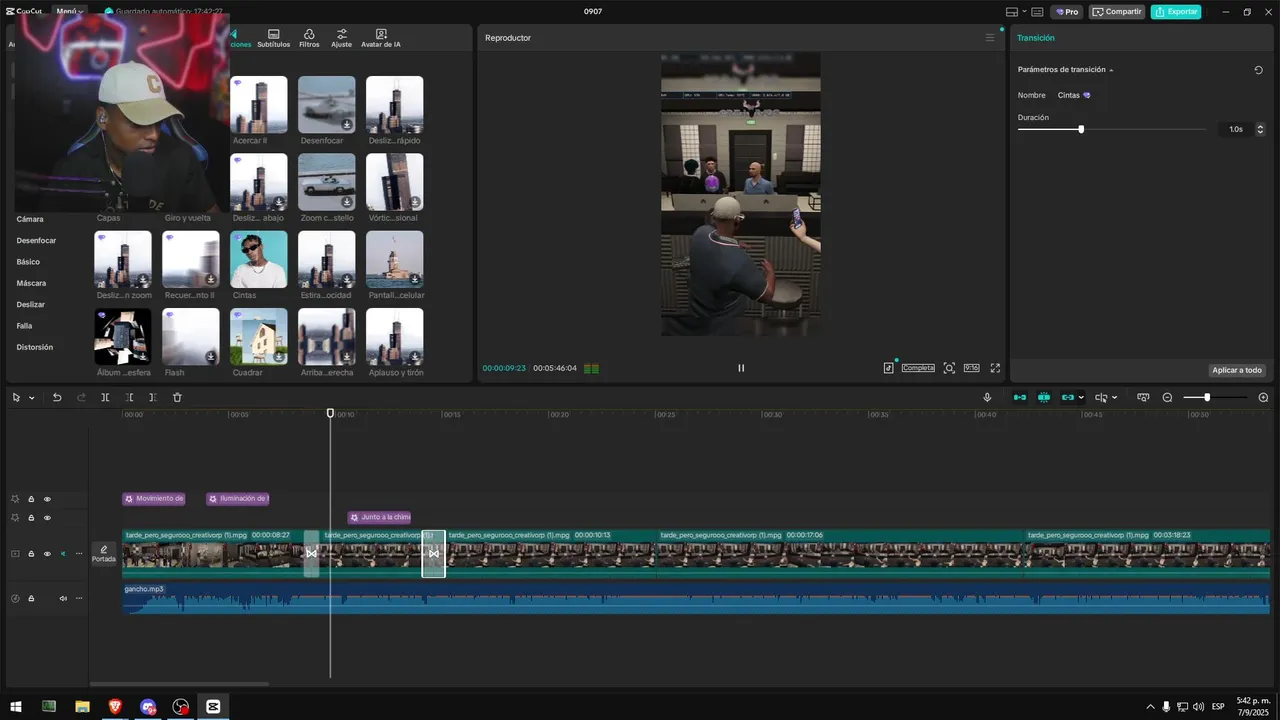This screenshot has width=1280, height=720.
Task: Pause the video preview
Action: (741, 368)
